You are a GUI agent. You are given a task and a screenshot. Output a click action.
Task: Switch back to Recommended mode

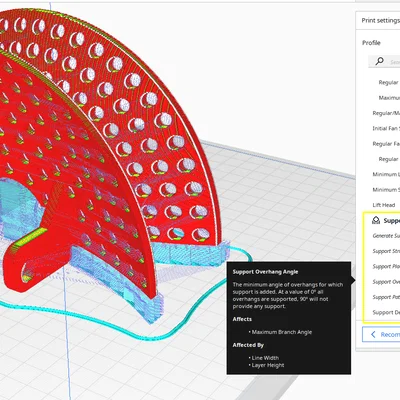[x=381, y=334]
